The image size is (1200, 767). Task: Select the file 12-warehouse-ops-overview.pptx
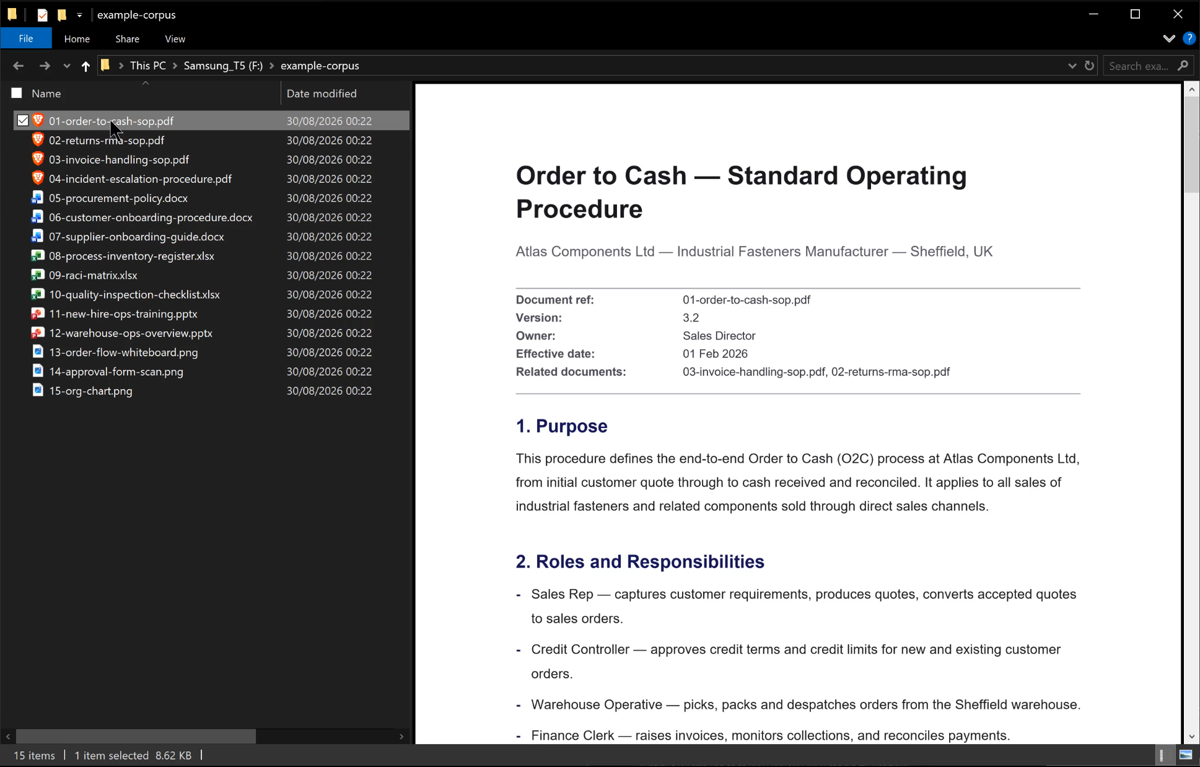(130, 333)
